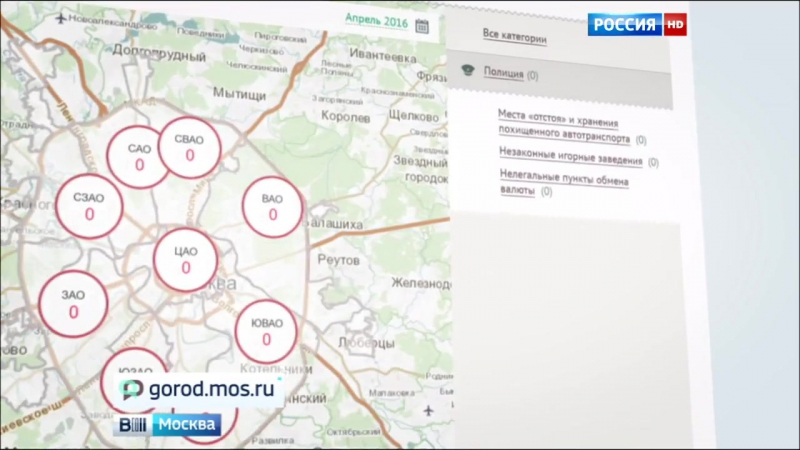
Task: Open the Все категории link
Action: (x=514, y=36)
